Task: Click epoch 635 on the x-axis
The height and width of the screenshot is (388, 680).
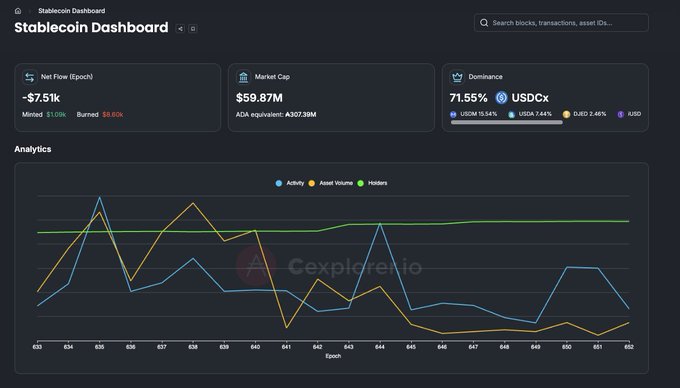Action: pyautogui.click(x=99, y=347)
